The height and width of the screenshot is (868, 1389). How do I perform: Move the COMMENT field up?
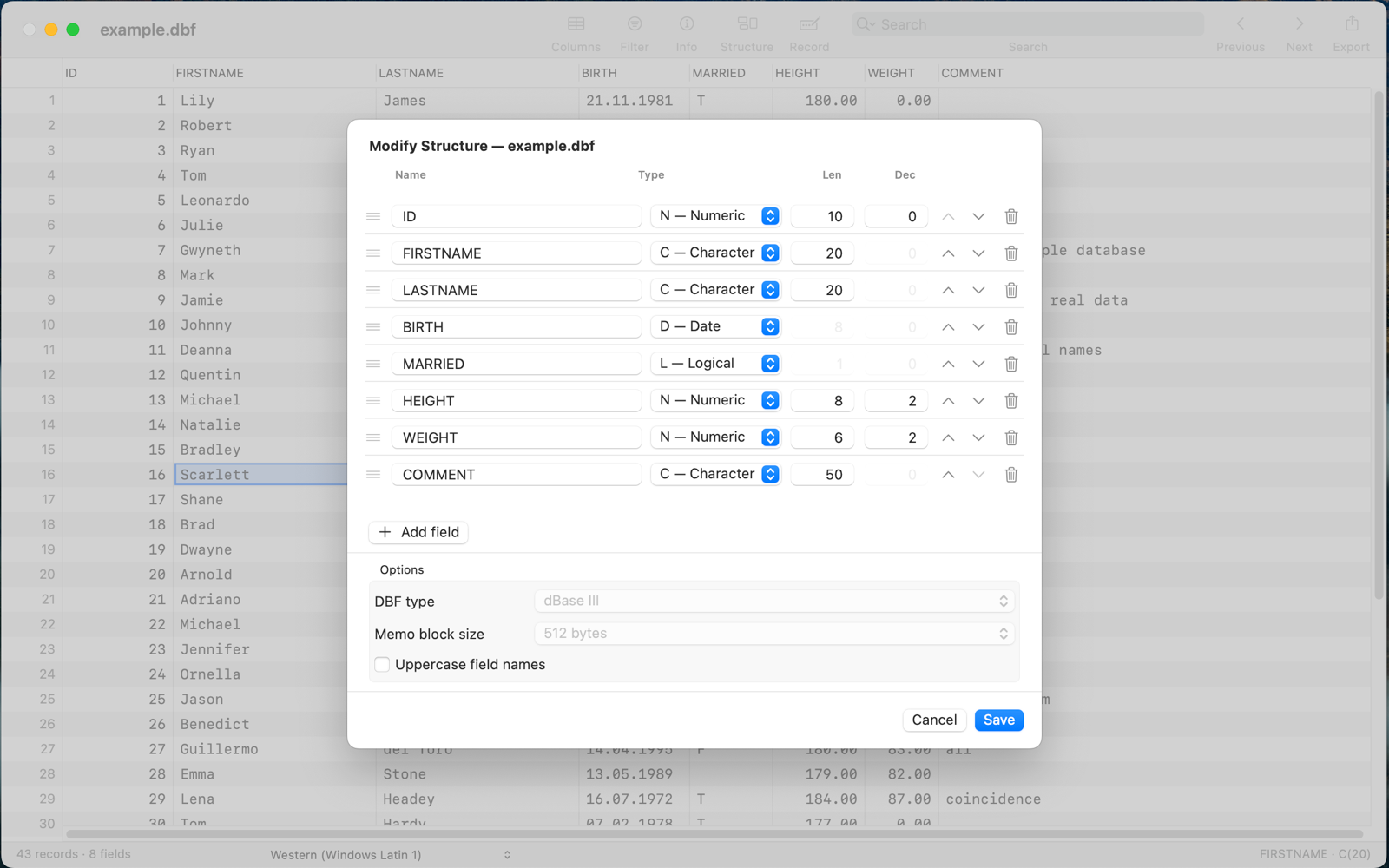[948, 475]
